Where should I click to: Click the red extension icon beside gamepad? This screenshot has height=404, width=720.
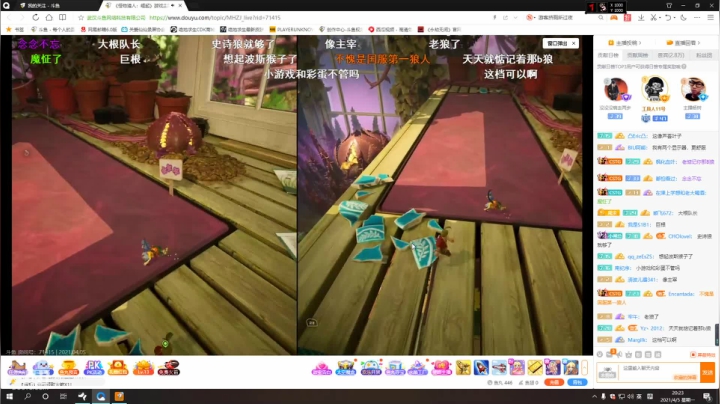pos(627,17)
